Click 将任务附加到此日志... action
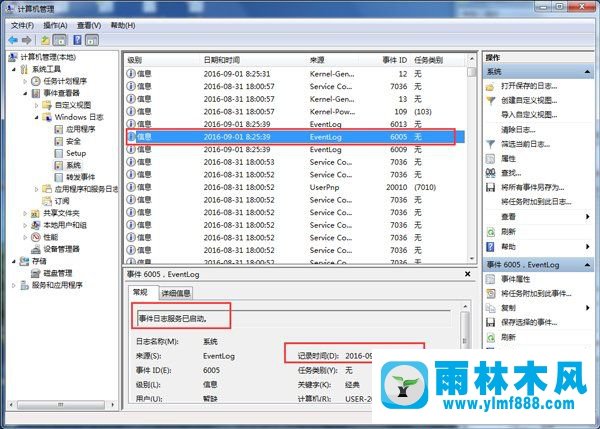Viewport: 600px width, 429px height. (536, 202)
